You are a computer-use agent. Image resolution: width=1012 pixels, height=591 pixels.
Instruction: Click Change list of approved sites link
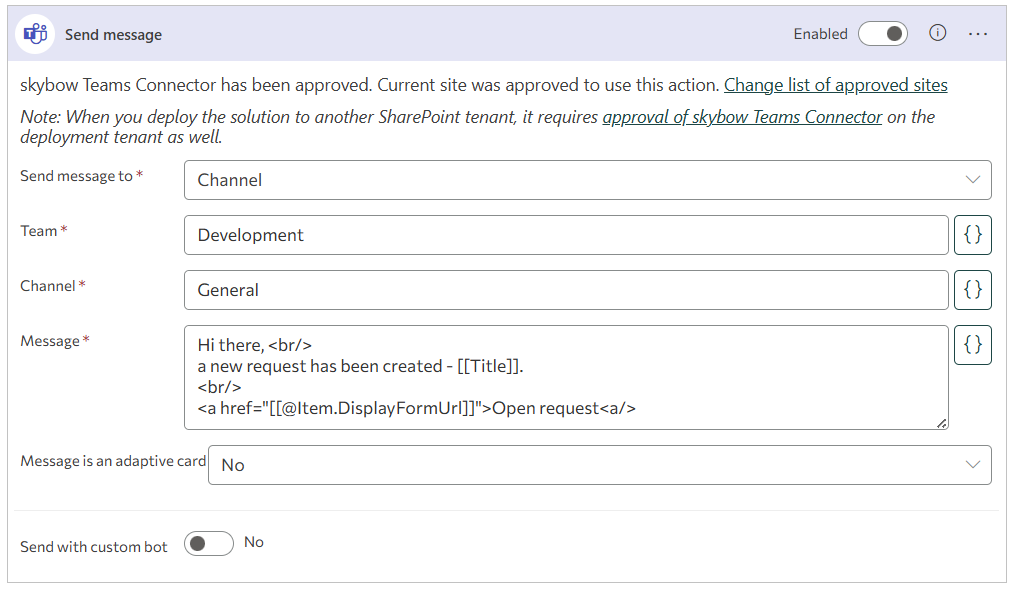835,85
